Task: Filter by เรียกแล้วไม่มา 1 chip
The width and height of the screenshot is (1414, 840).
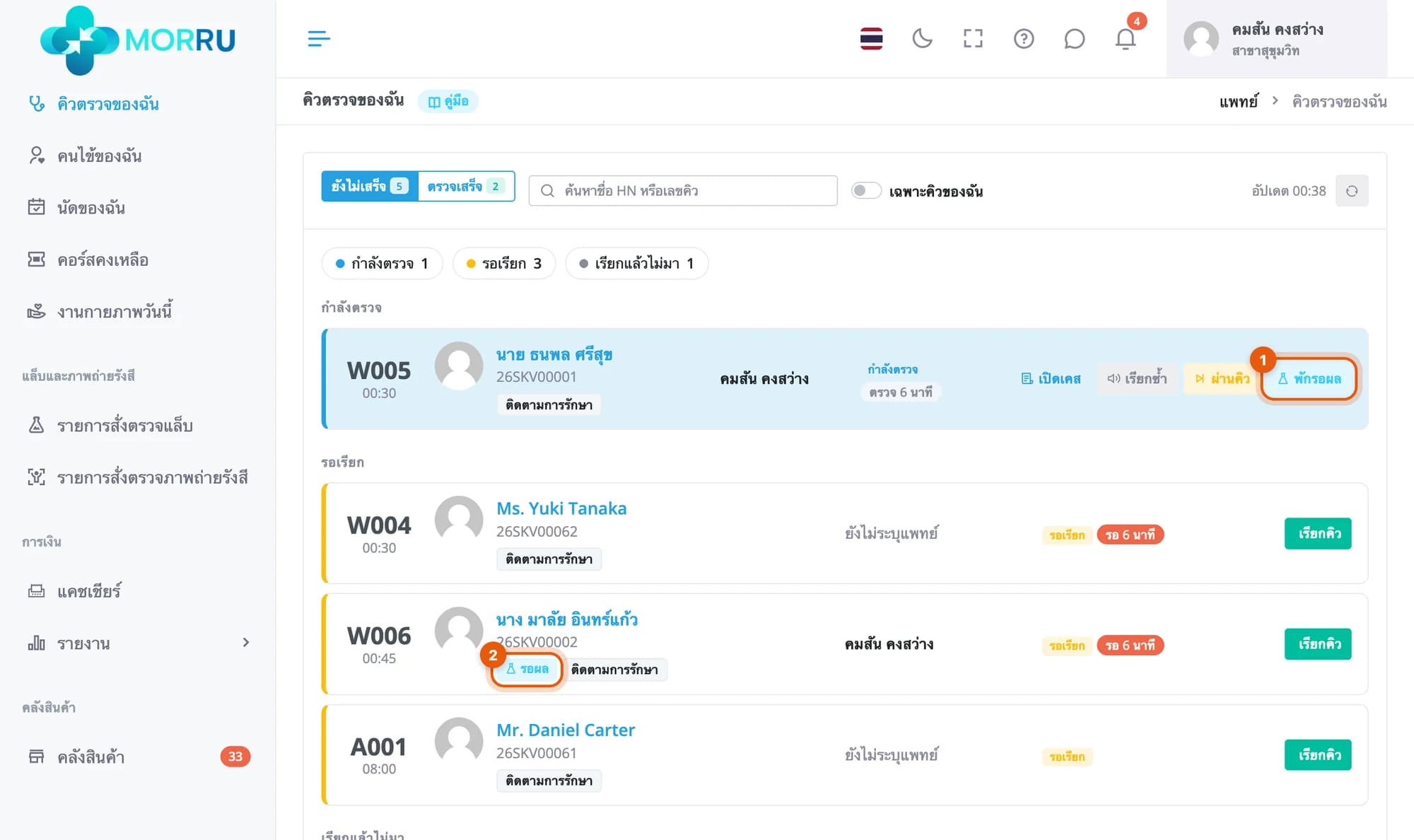Action: point(637,264)
